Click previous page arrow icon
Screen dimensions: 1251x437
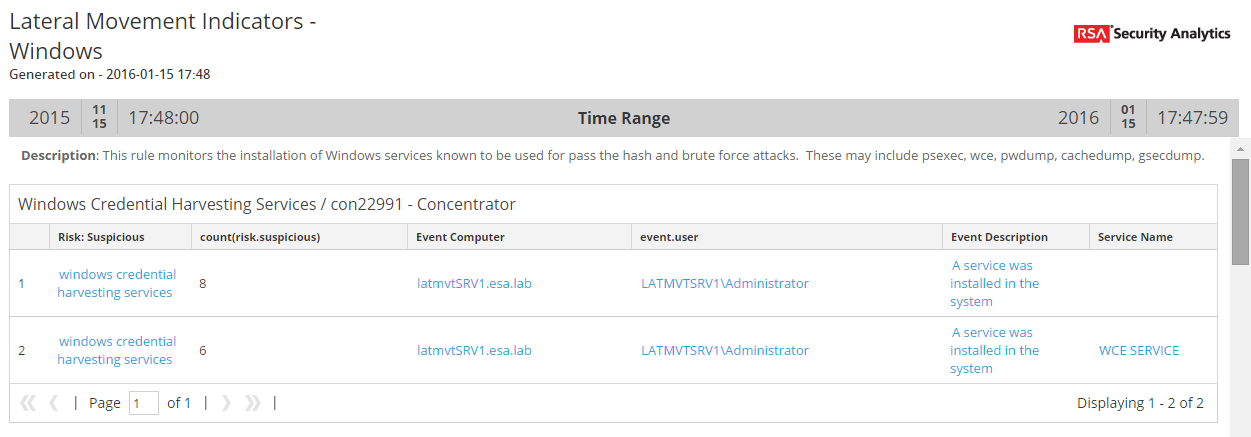(x=54, y=403)
